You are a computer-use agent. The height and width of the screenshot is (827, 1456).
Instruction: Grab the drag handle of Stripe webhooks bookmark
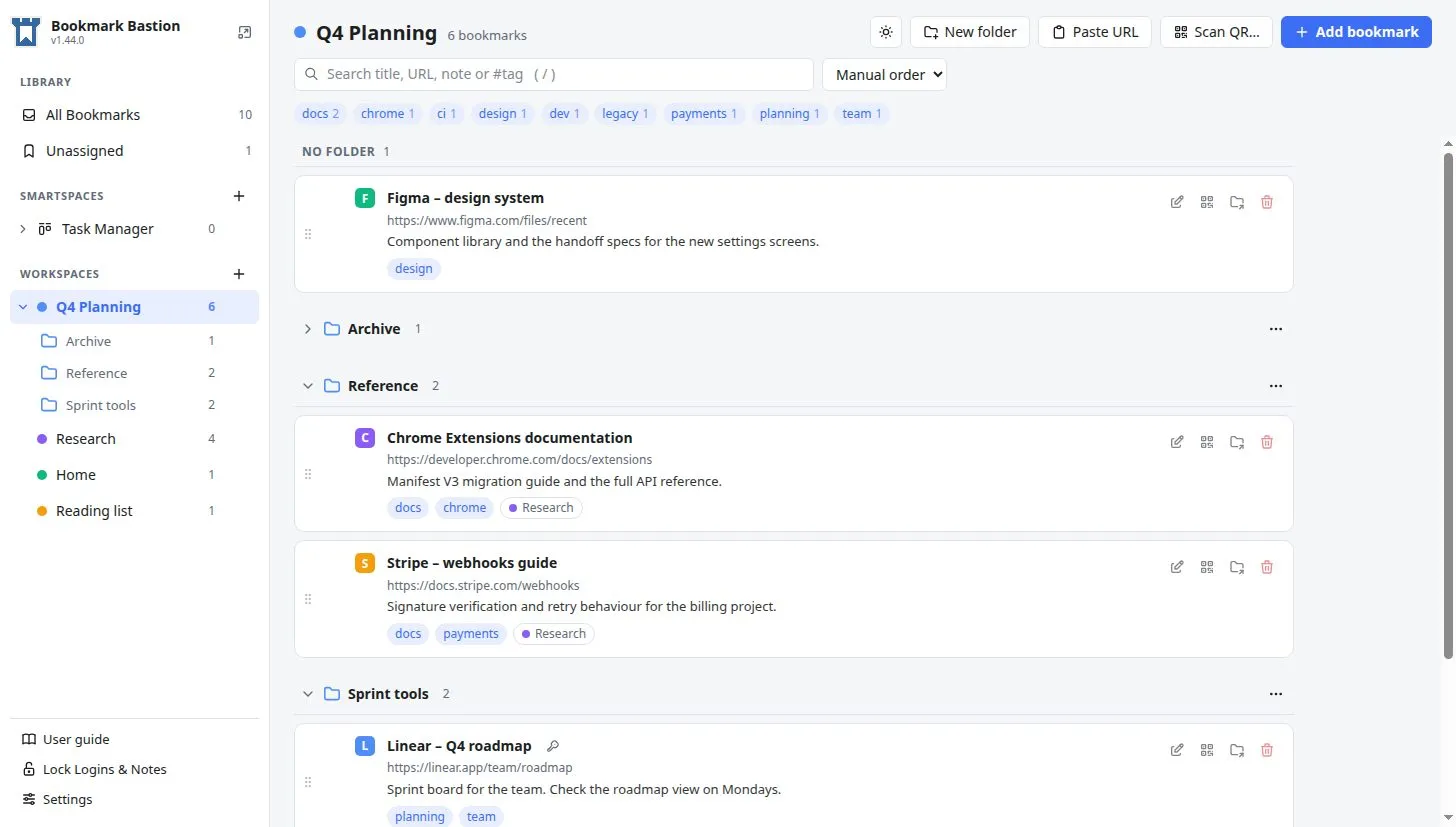pyautogui.click(x=308, y=599)
